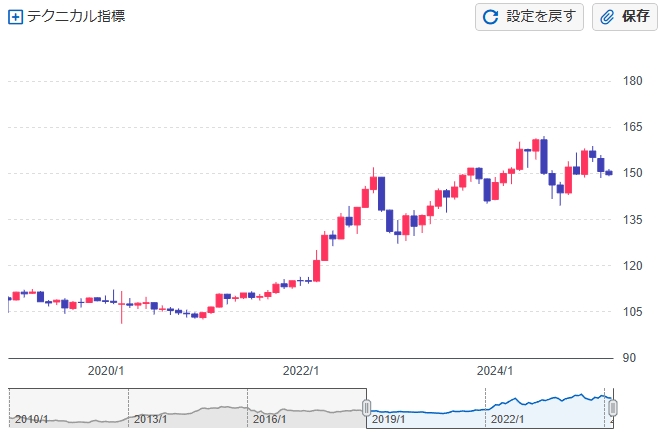The height and width of the screenshot is (437, 666).
Task: Click the 180 y-axis value
Action: coord(632,81)
